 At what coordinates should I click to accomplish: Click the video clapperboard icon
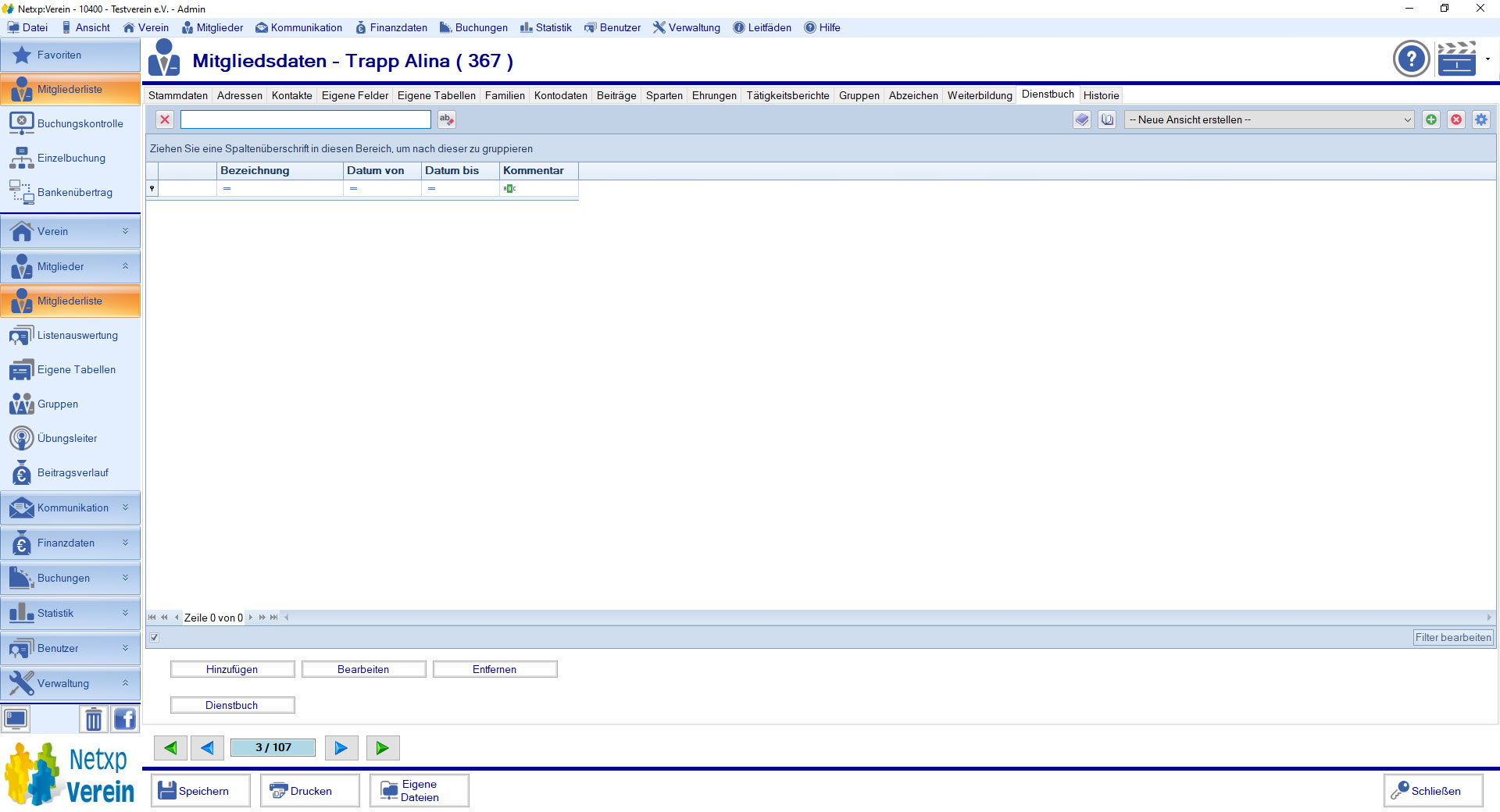pyautogui.click(x=1456, y=59)
